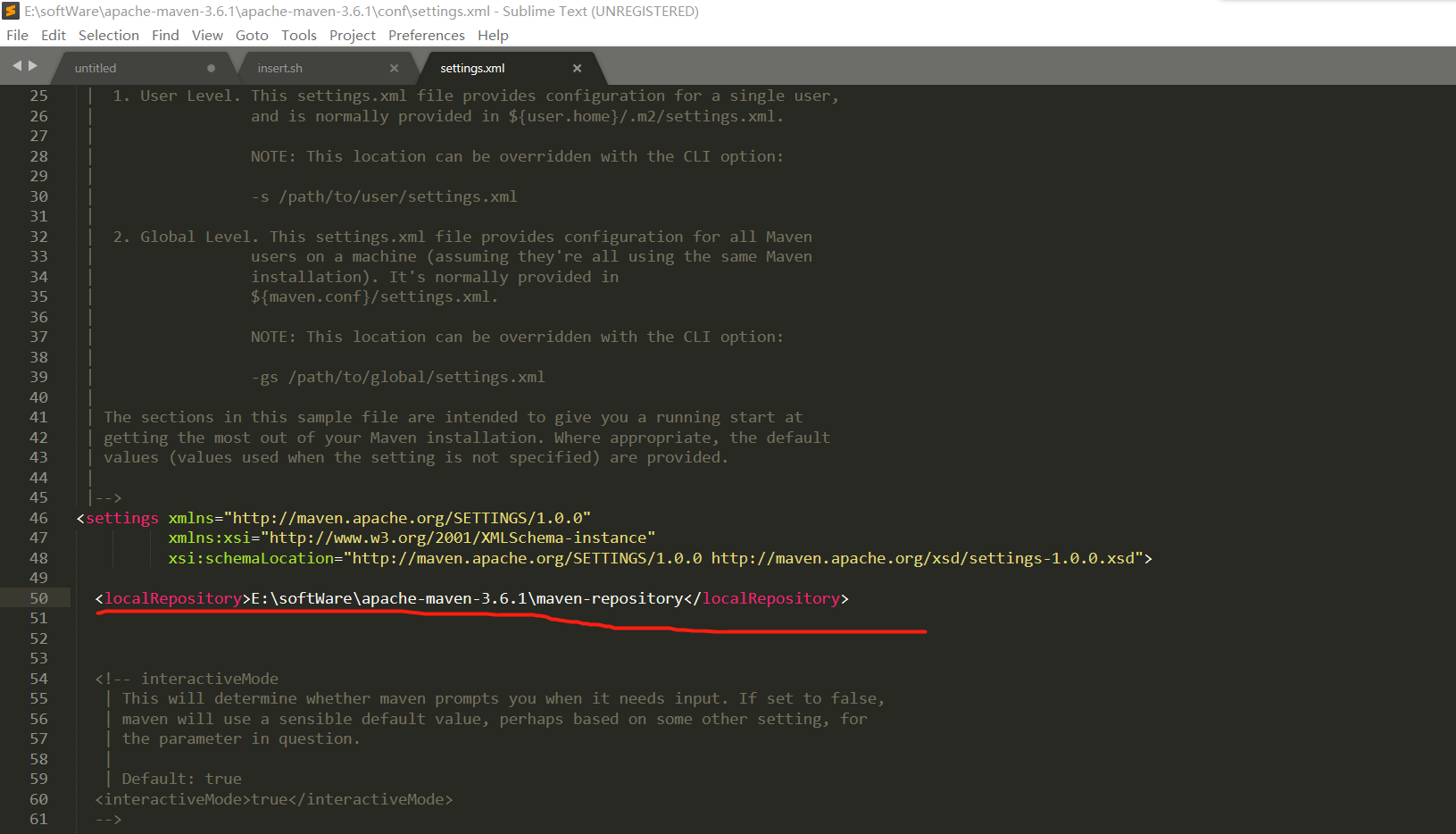Open the Help menu

click(493, 35)
